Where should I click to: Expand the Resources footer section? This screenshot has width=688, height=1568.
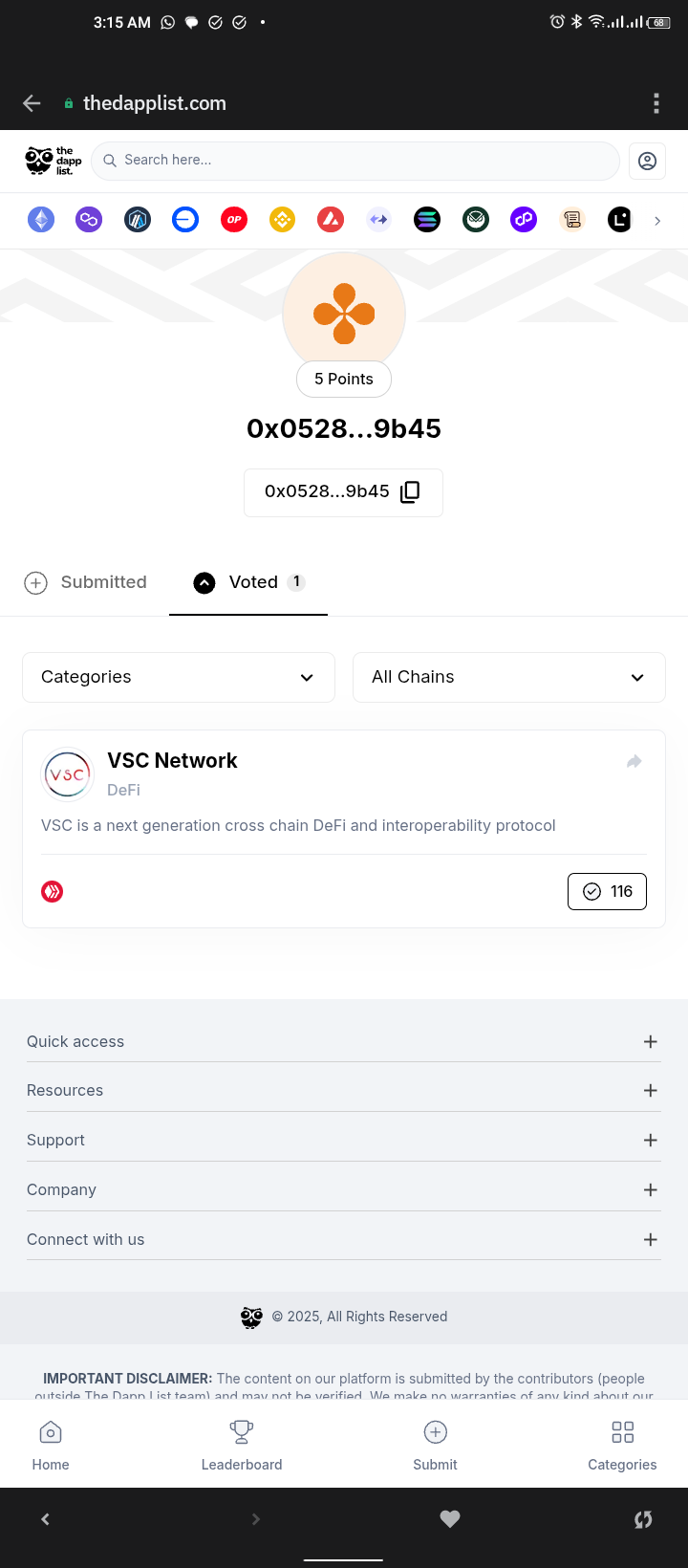(344, 1090)
